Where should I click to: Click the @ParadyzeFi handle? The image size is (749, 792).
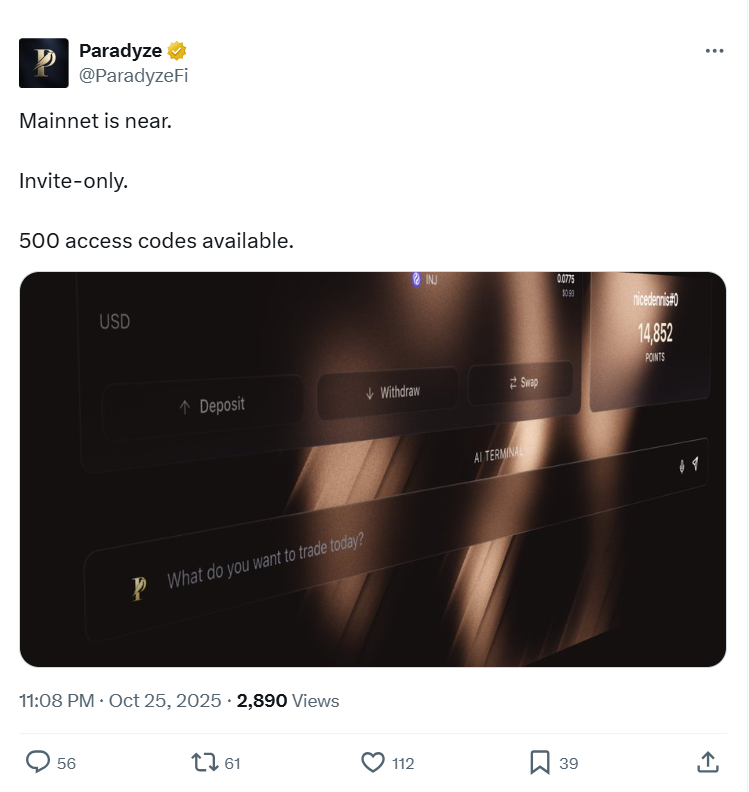coord(133,75)
